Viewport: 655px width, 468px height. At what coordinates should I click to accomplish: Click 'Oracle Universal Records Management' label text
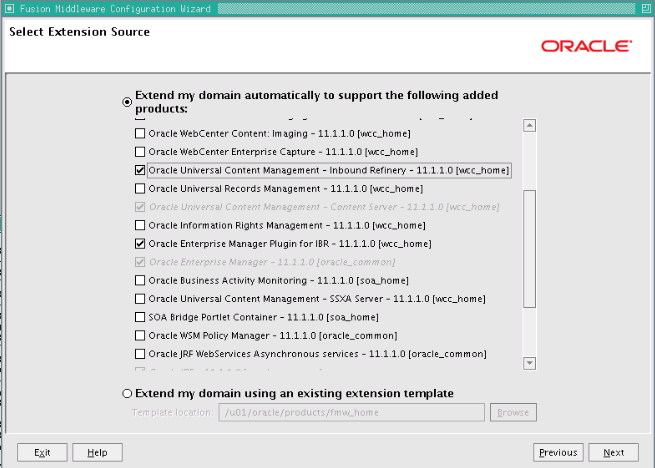(286, 188)
